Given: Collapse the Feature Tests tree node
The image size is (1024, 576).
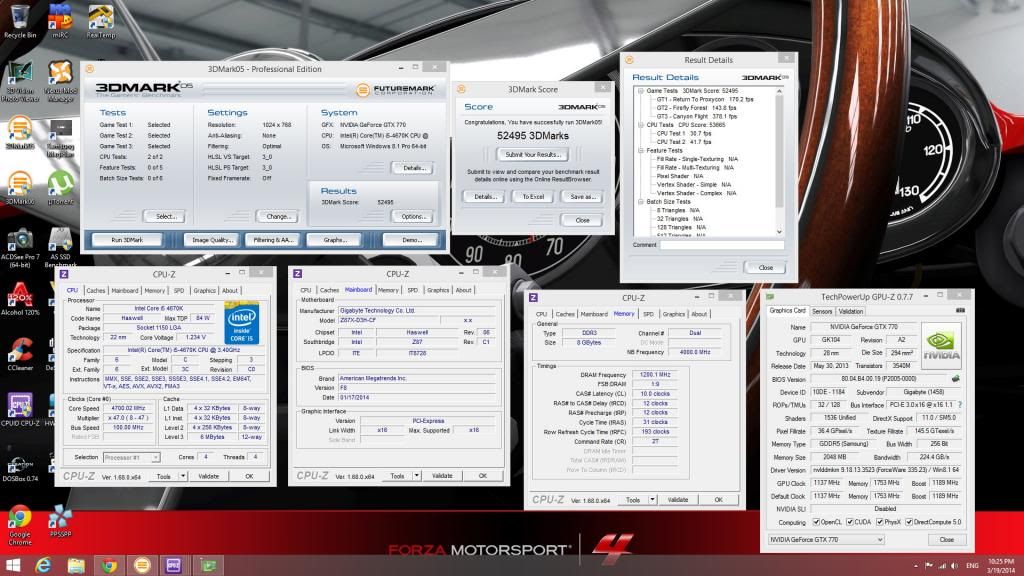Looking at the screenshot, I should point(641,150).
